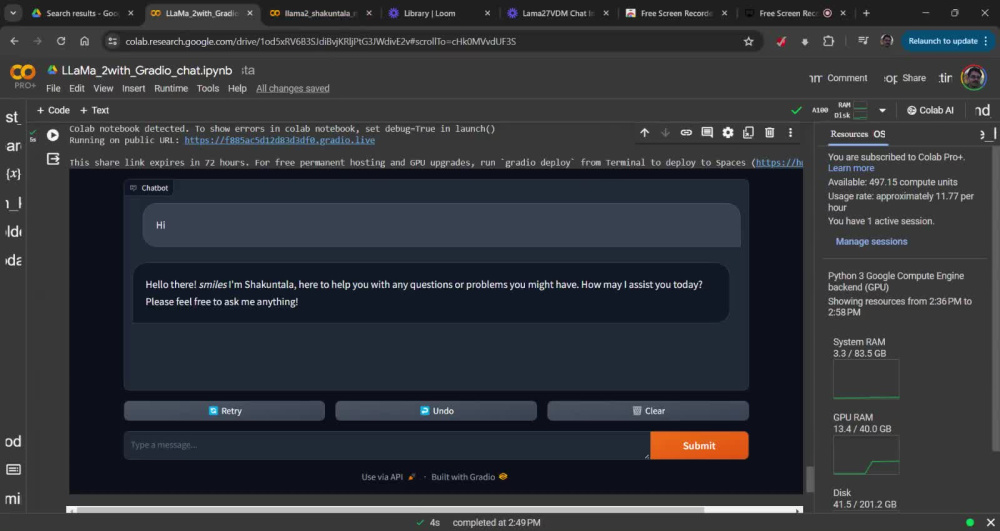Open the terminal icon in left sidebar
This screenshot has width=1000, height=531.
[x=13, y=470]
